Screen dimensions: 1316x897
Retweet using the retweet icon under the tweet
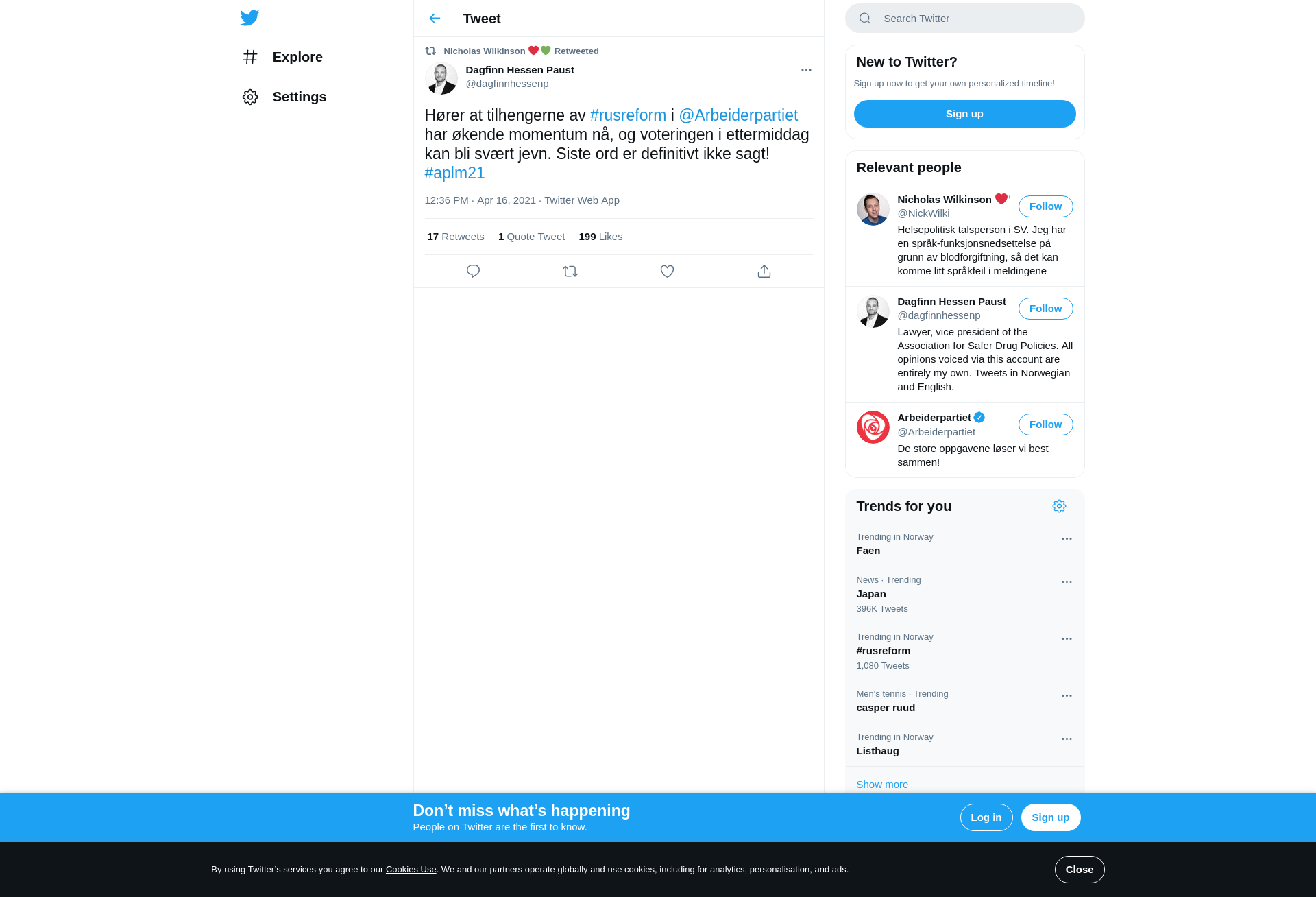click(x=570, y=272)
